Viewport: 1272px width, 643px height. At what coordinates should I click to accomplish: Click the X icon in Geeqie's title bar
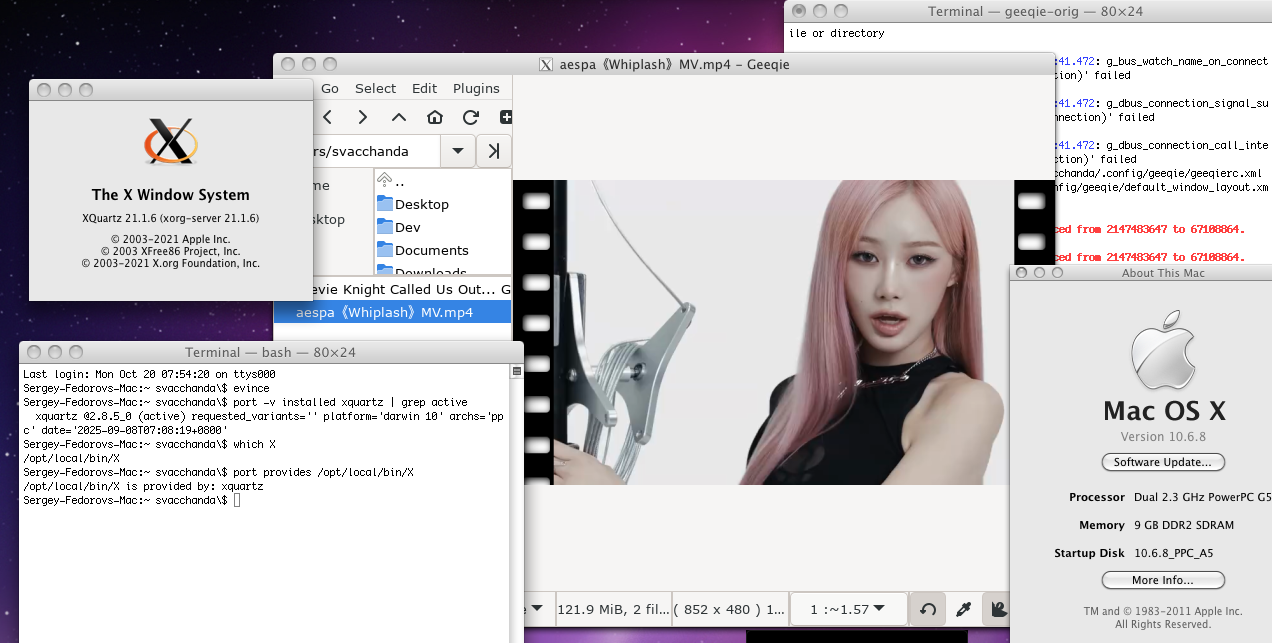(546, 64)
